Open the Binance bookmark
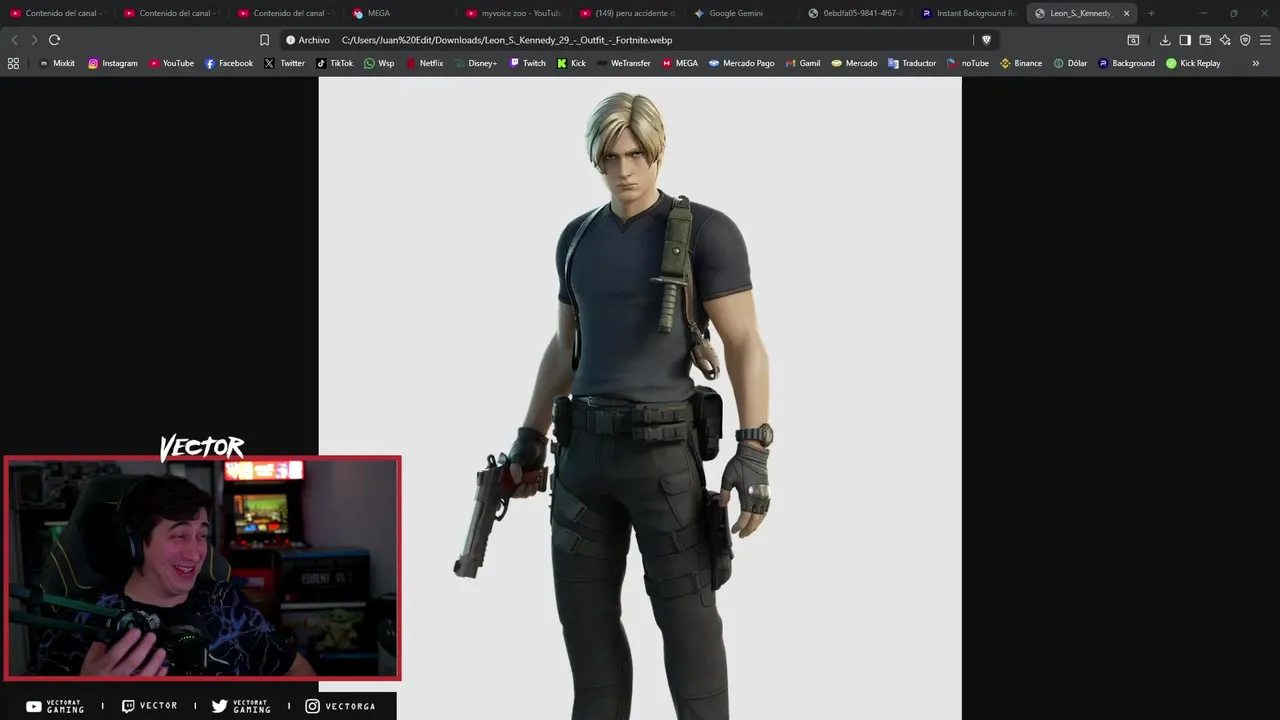This screenshot has width=1280, height=720. 1021,63
